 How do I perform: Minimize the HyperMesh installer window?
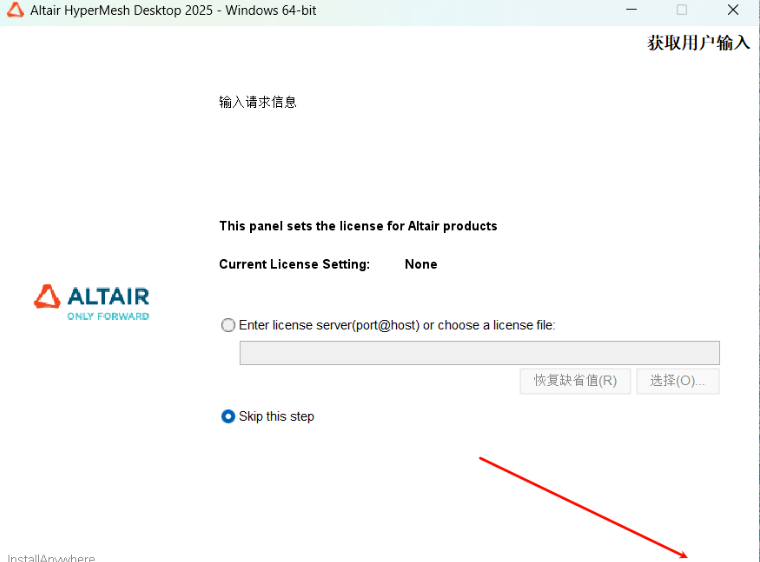(x=631, y=10)
